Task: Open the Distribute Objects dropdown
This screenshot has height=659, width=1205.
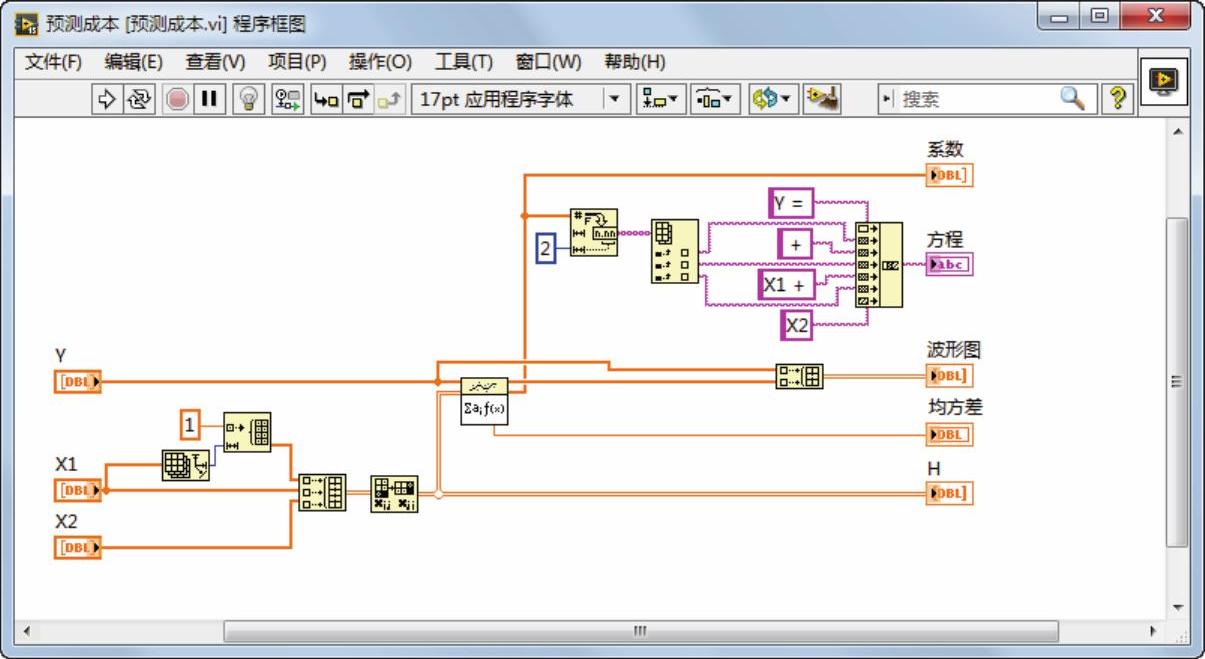Action: tap(713, 99)
